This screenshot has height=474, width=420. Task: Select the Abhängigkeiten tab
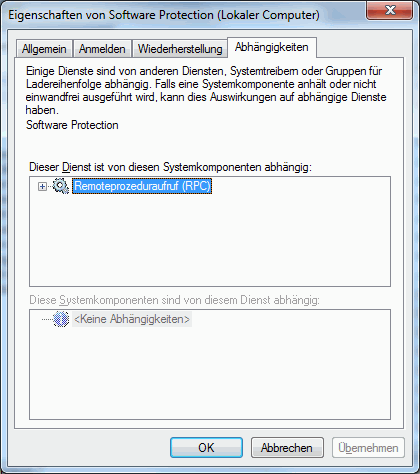coord(272,47)
